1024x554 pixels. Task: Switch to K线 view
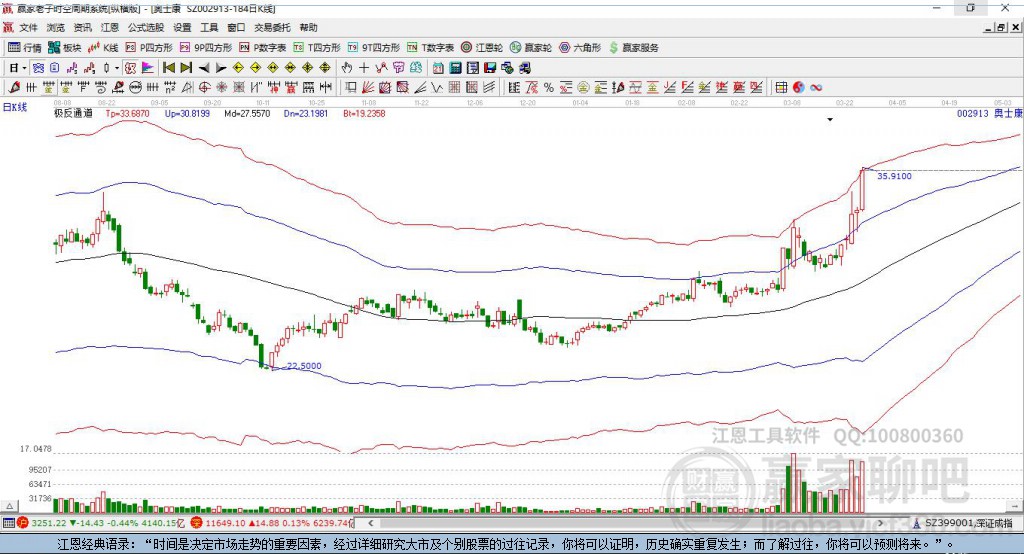pyautogui.click(x=103, y=48)
